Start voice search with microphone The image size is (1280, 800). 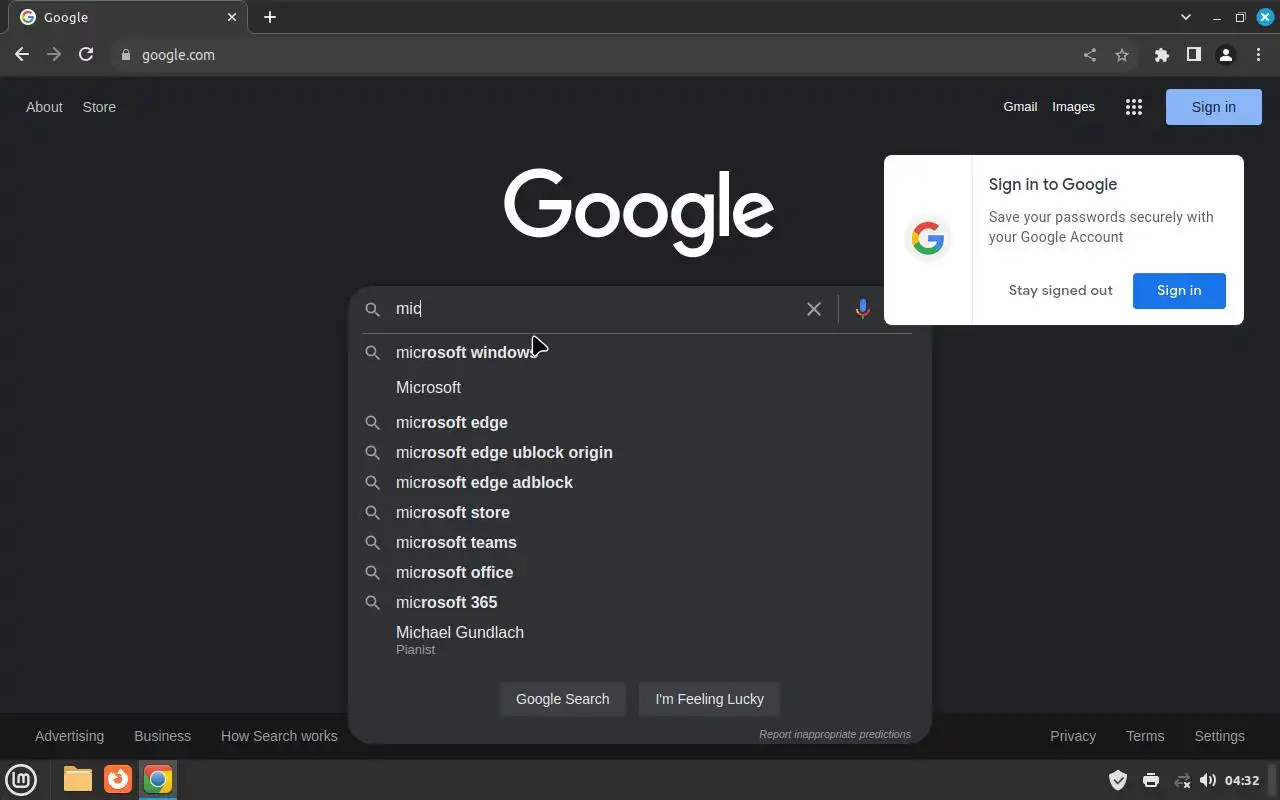[x=862, y=309]
